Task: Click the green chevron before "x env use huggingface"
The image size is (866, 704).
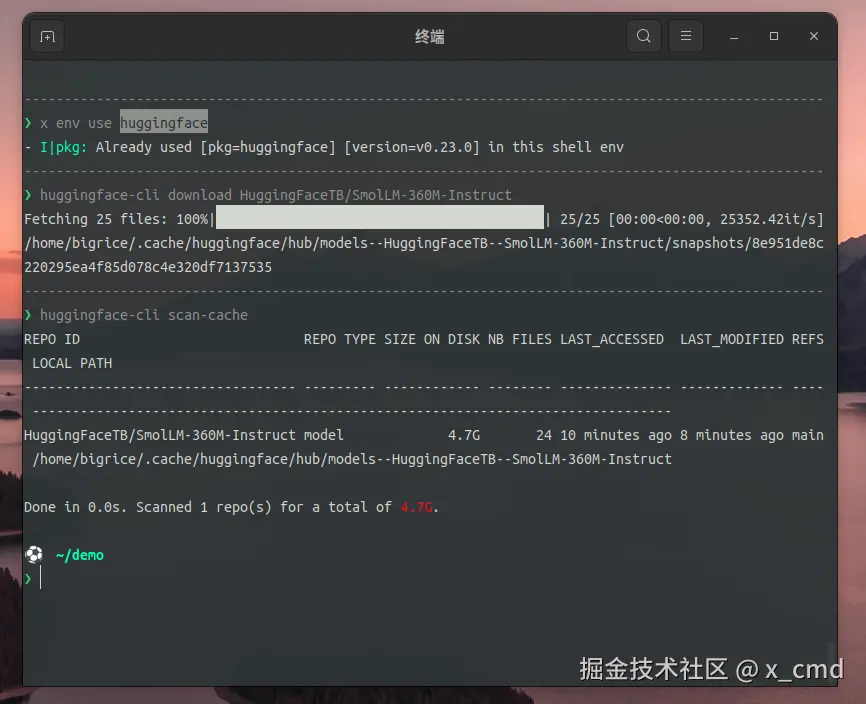Action: (28, 122)
